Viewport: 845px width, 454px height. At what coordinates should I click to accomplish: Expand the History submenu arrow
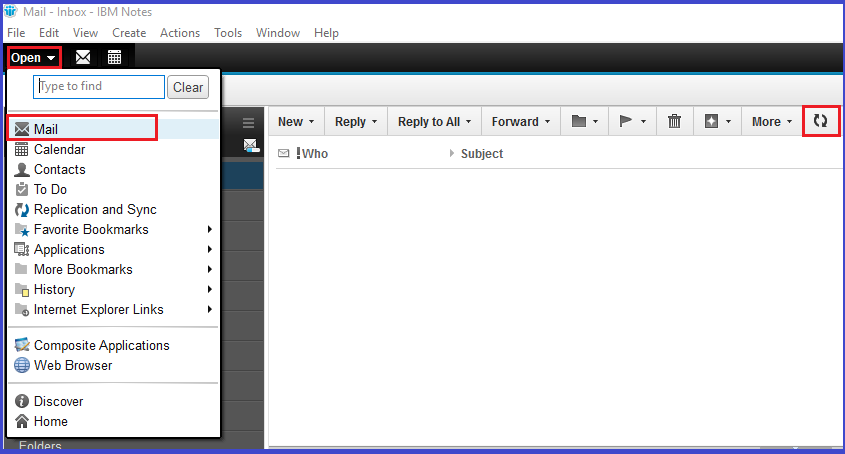click(x=210, y=289)
